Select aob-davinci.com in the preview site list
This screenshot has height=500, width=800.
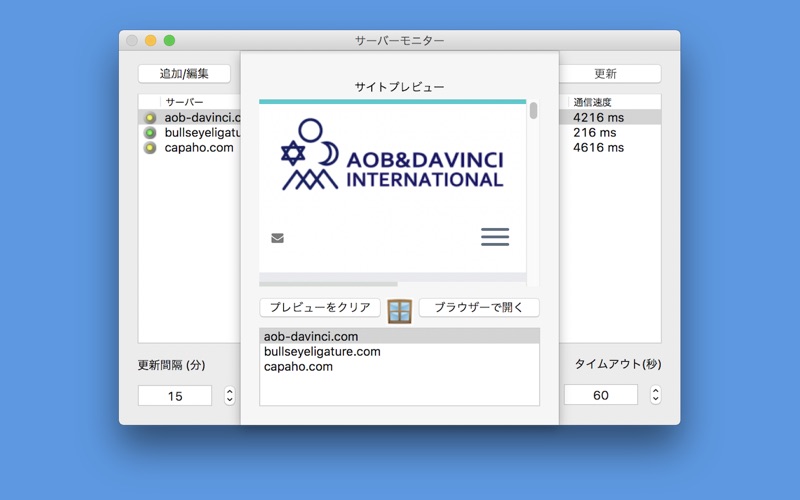coord(399,336)
